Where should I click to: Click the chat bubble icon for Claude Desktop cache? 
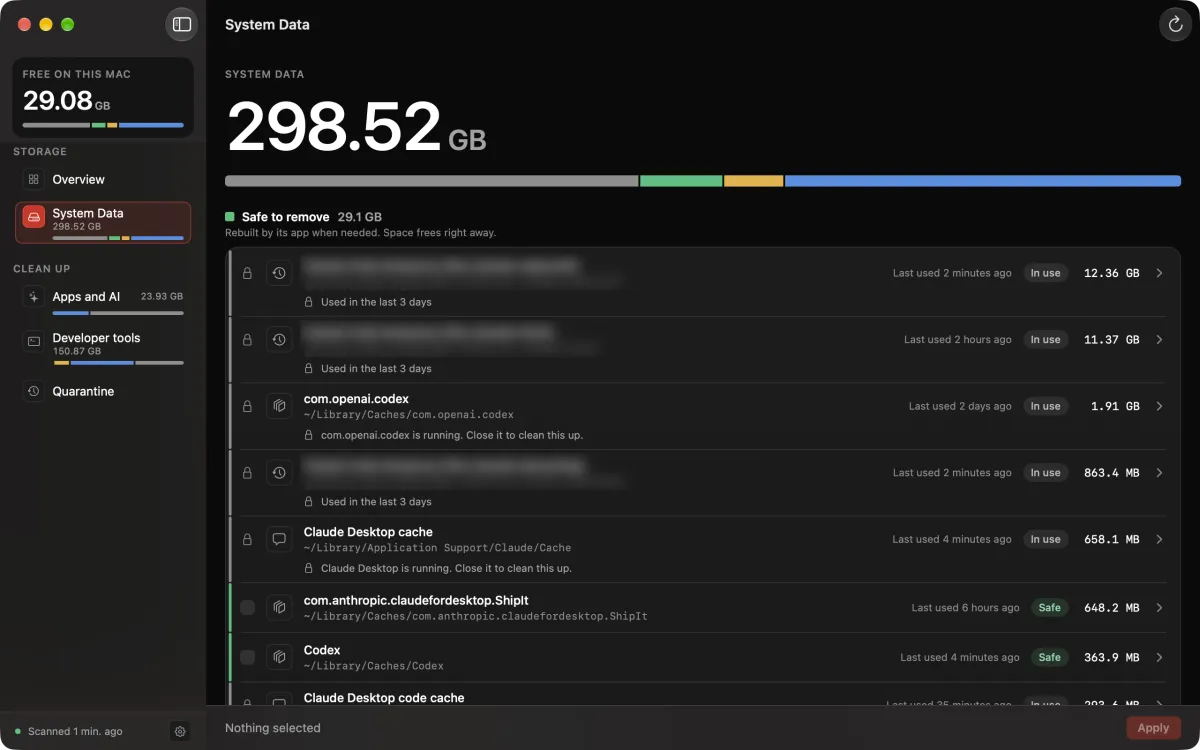coord(279,539)
